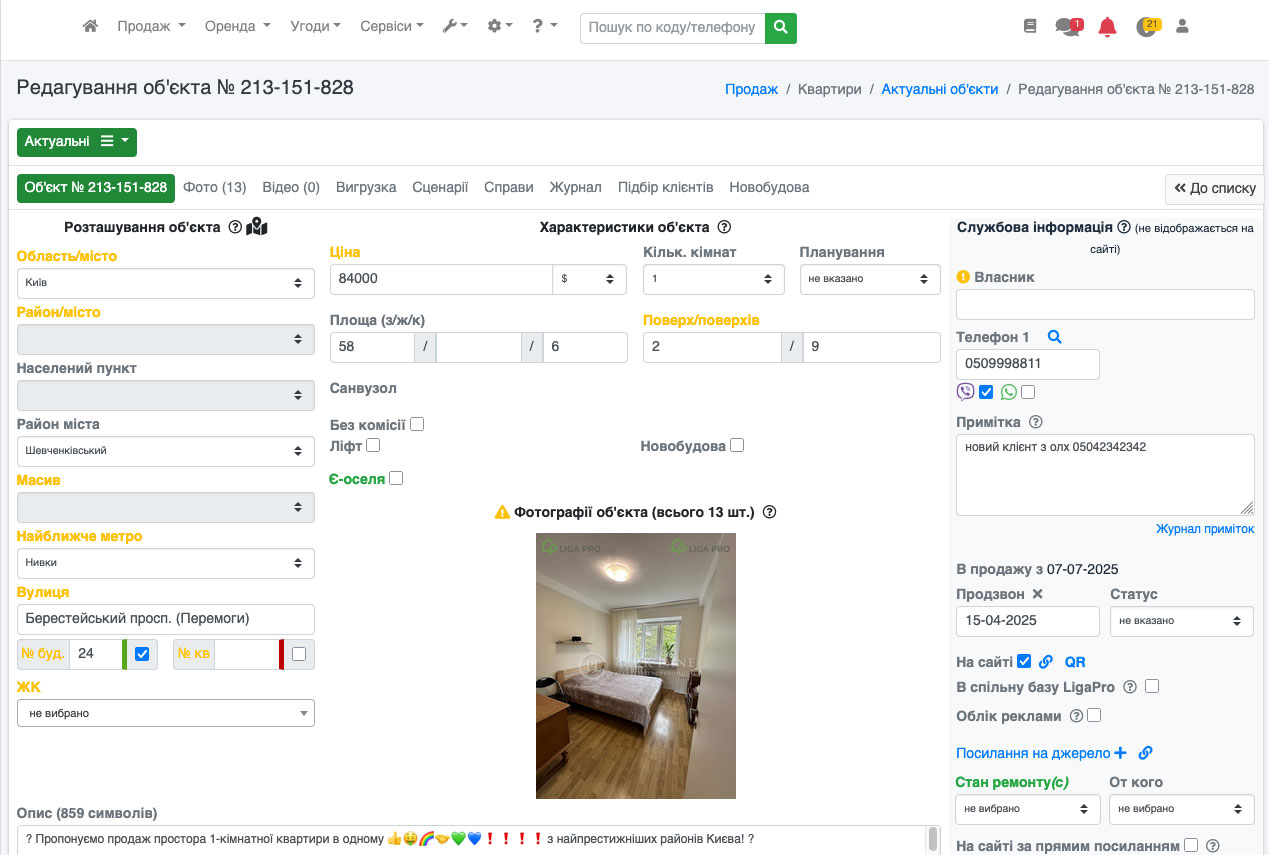Image resolution: width=1269 pixels, height=855 pixels.
Task: Enable the Ліфт checkbox
Action: click(373, 445)
